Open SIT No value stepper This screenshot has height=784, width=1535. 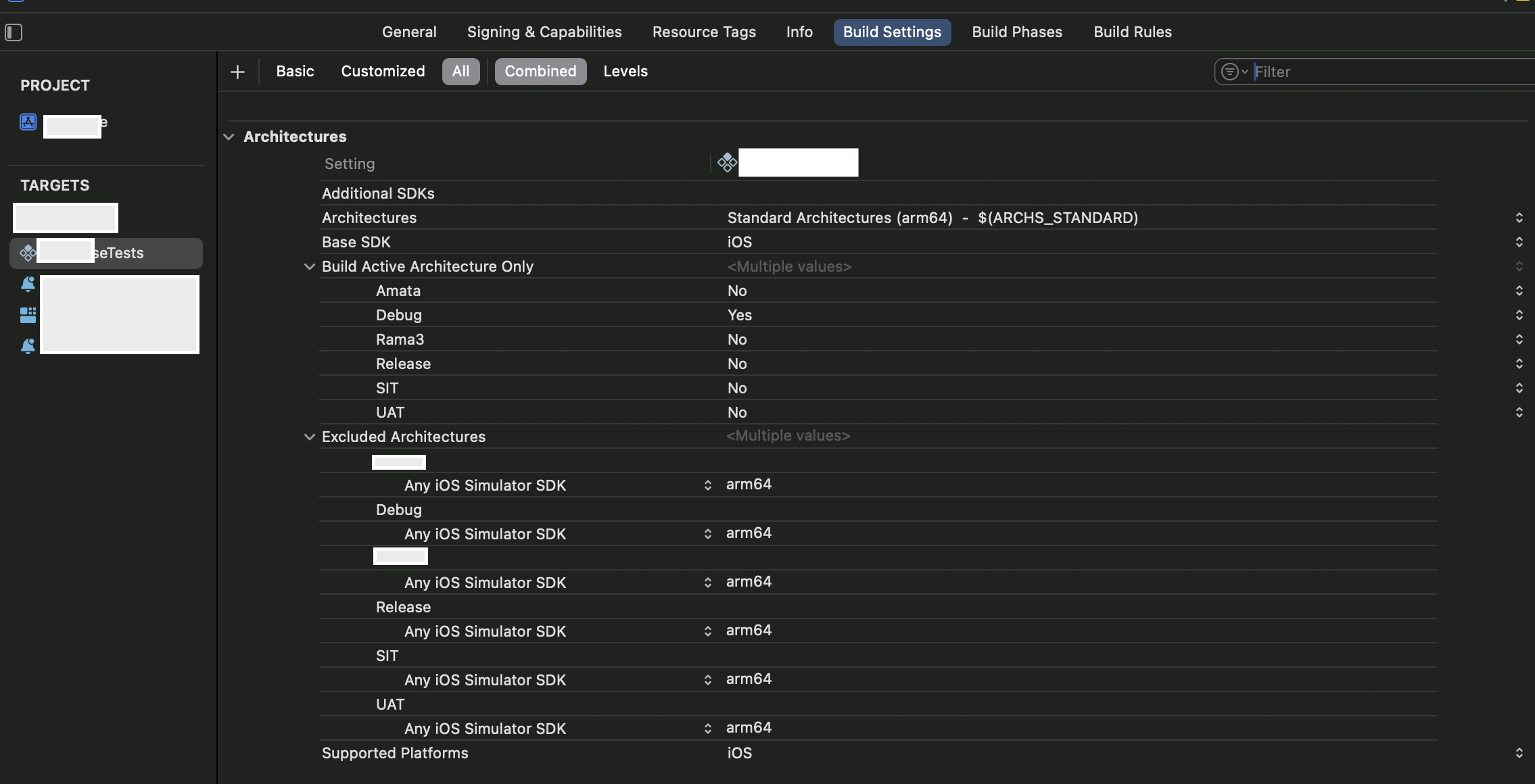tap(1519, 388)
